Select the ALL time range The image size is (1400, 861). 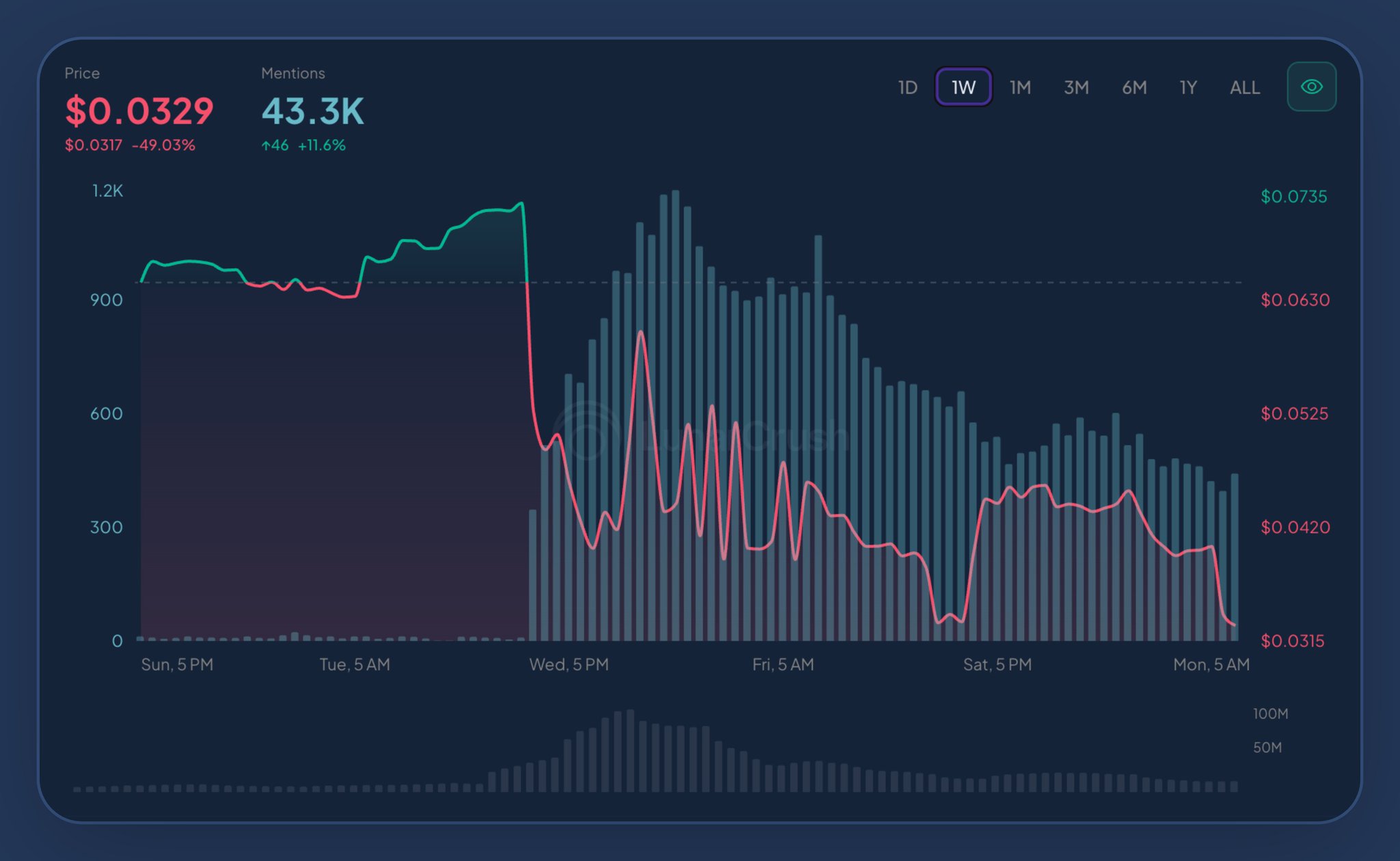click(x=1244, y=87)
